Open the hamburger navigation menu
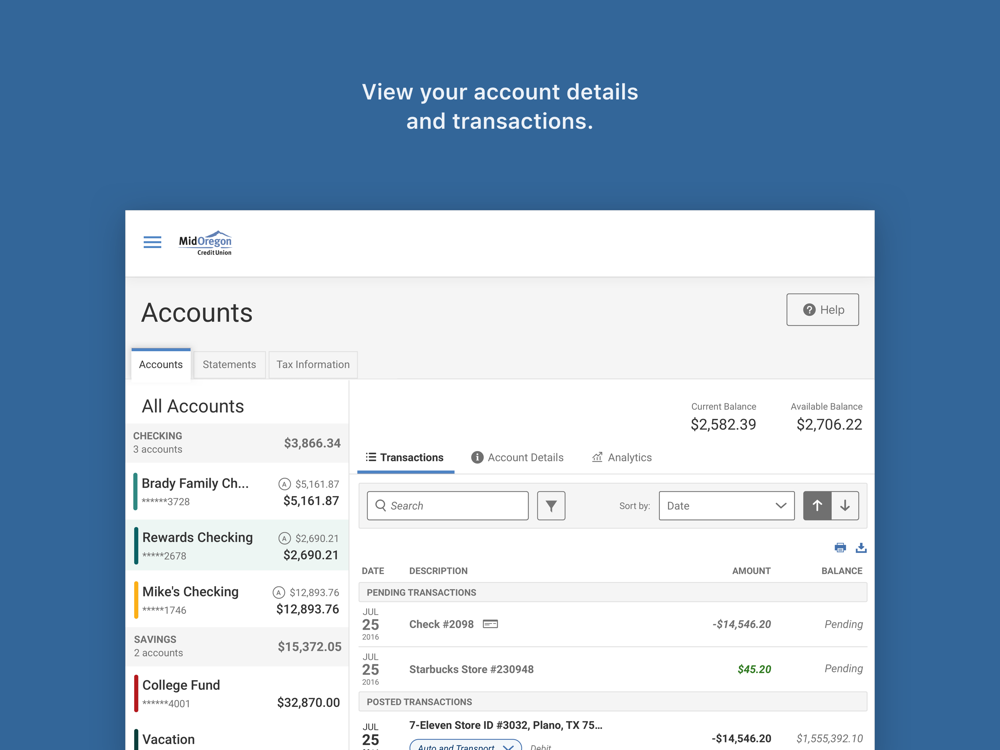 click(152, 242)
